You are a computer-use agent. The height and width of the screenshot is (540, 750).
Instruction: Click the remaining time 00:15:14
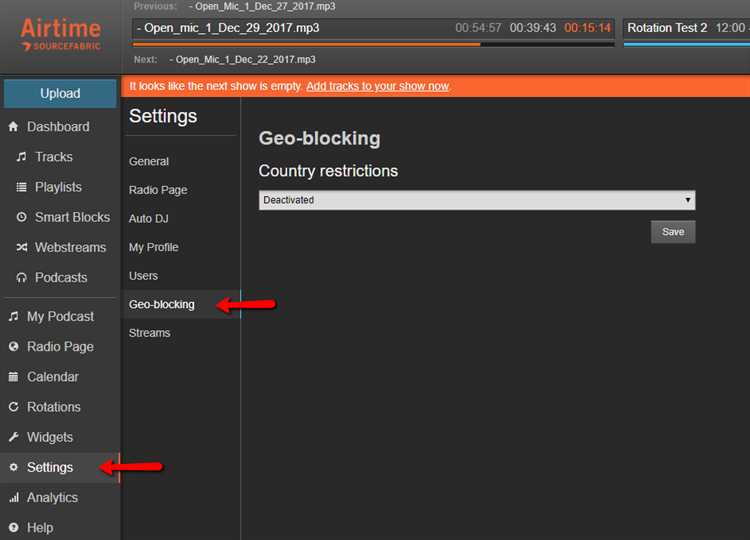[587, 28]
